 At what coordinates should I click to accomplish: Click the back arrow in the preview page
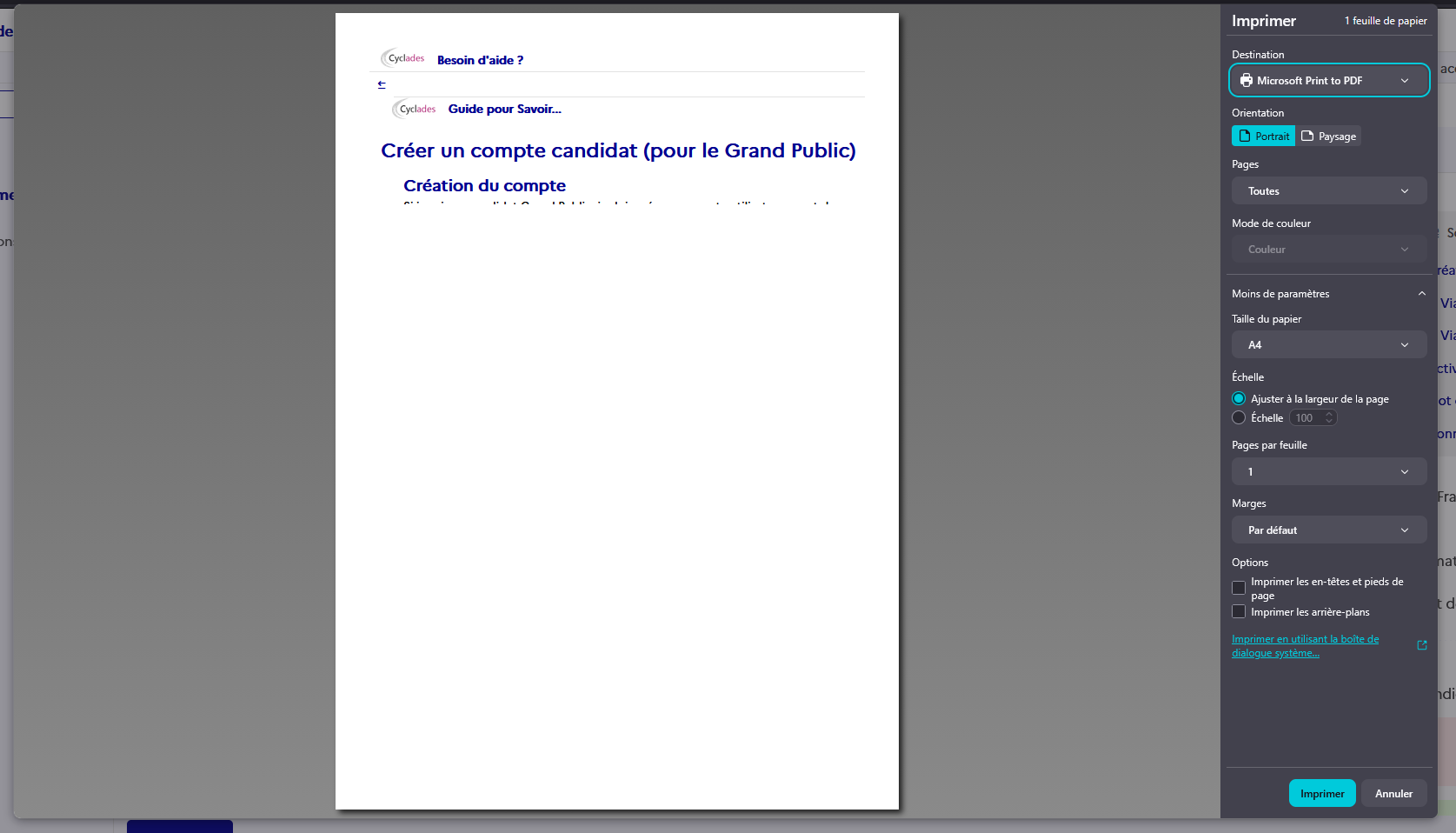pos(382,84)
